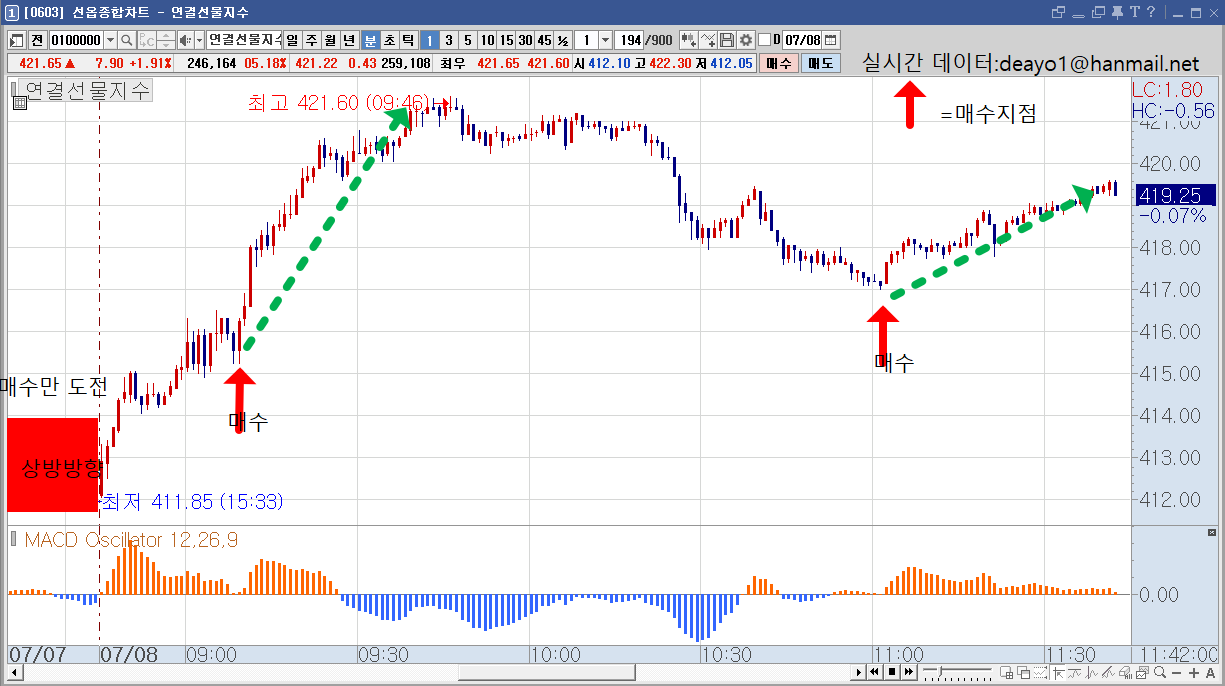Viewport: 1225px width, 686px height.
Task: Click the 0100000 symbol code field
Action: (x=76, y=40)
